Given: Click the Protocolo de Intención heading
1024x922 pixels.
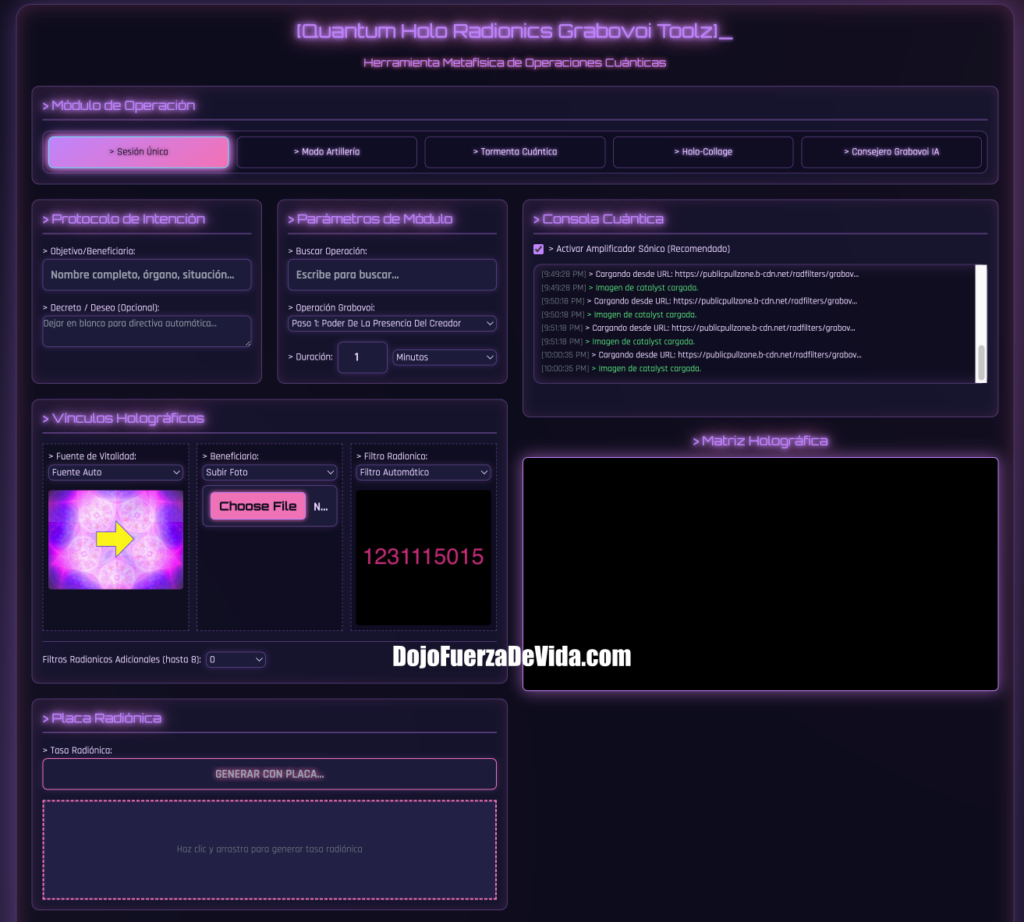Looking at the screenshot, I should click(123, 219).
